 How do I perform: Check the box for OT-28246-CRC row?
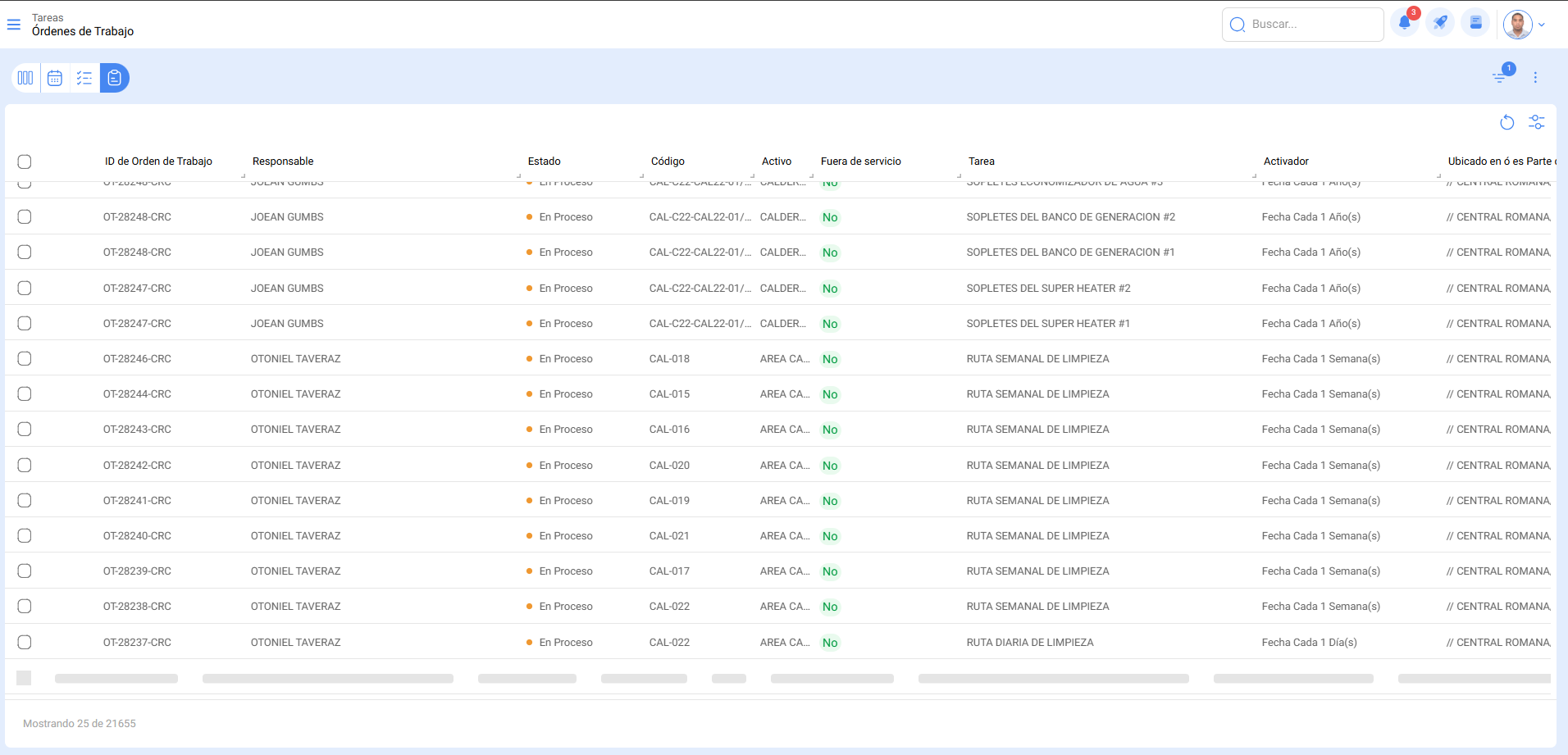25,359
